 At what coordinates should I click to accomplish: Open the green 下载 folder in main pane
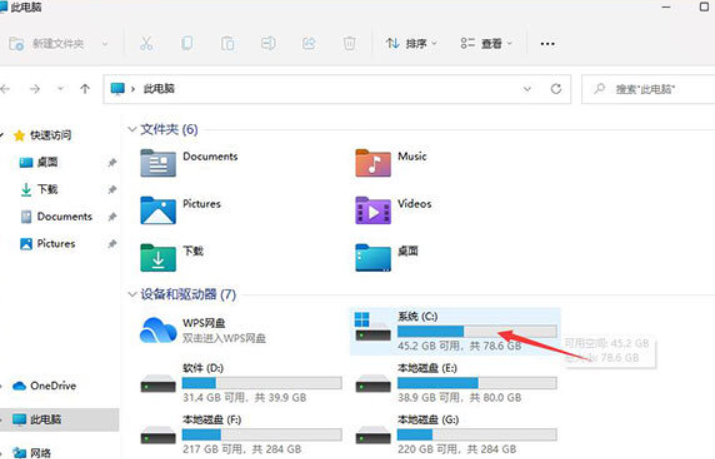[x=158, y=258]
